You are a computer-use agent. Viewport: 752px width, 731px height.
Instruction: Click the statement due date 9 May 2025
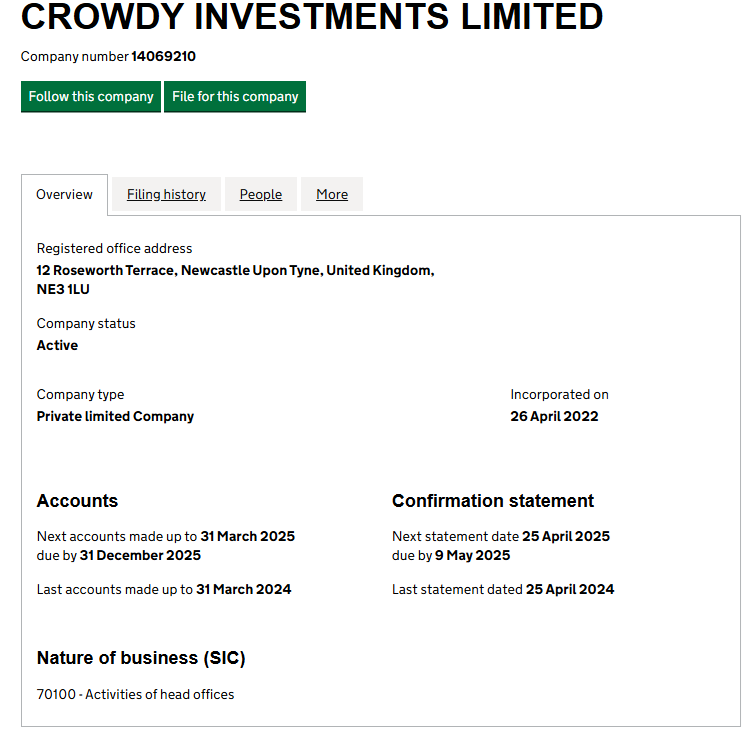tap(473, 555)
